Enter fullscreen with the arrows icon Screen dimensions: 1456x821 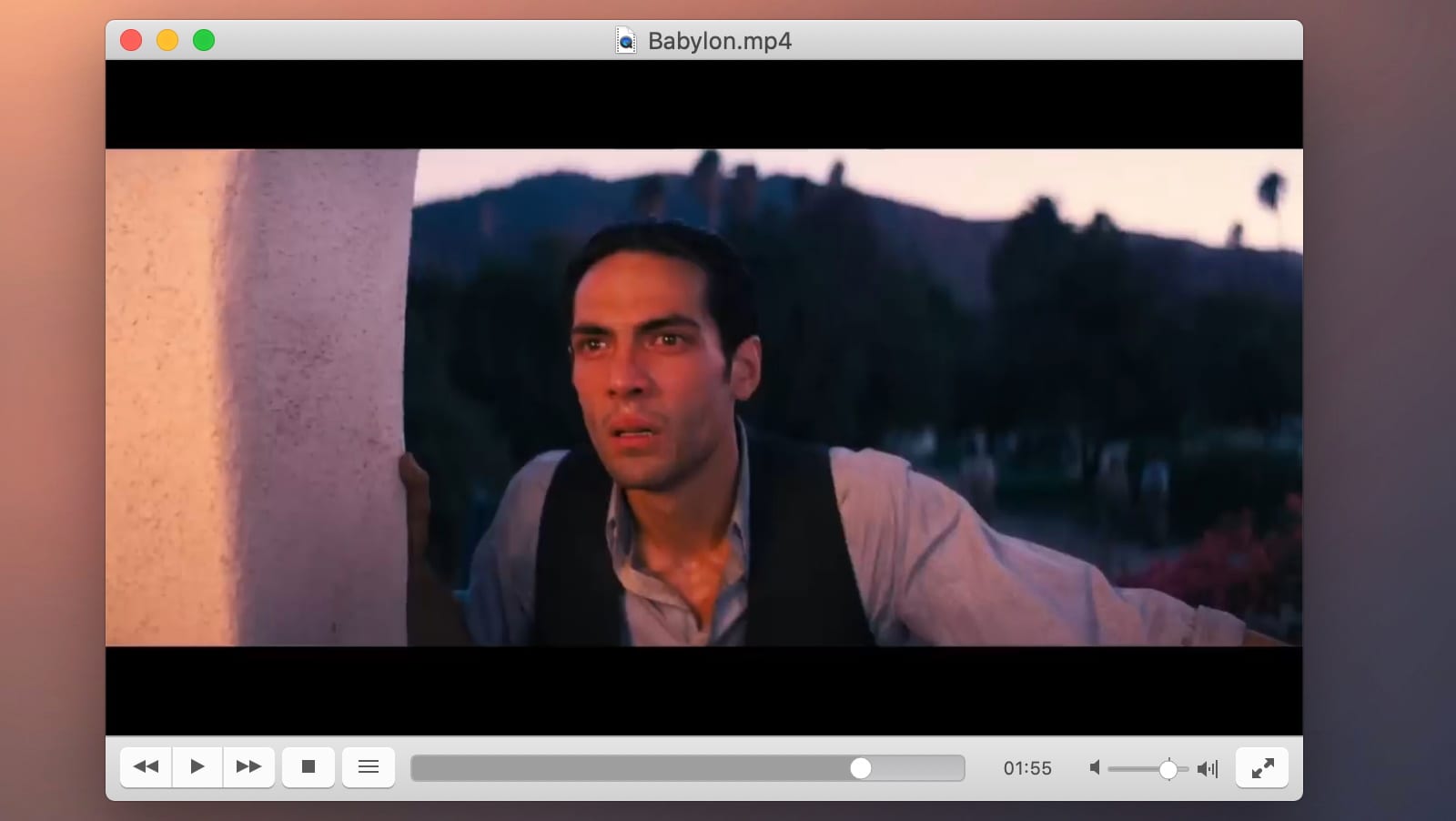tap(1262, 768)
